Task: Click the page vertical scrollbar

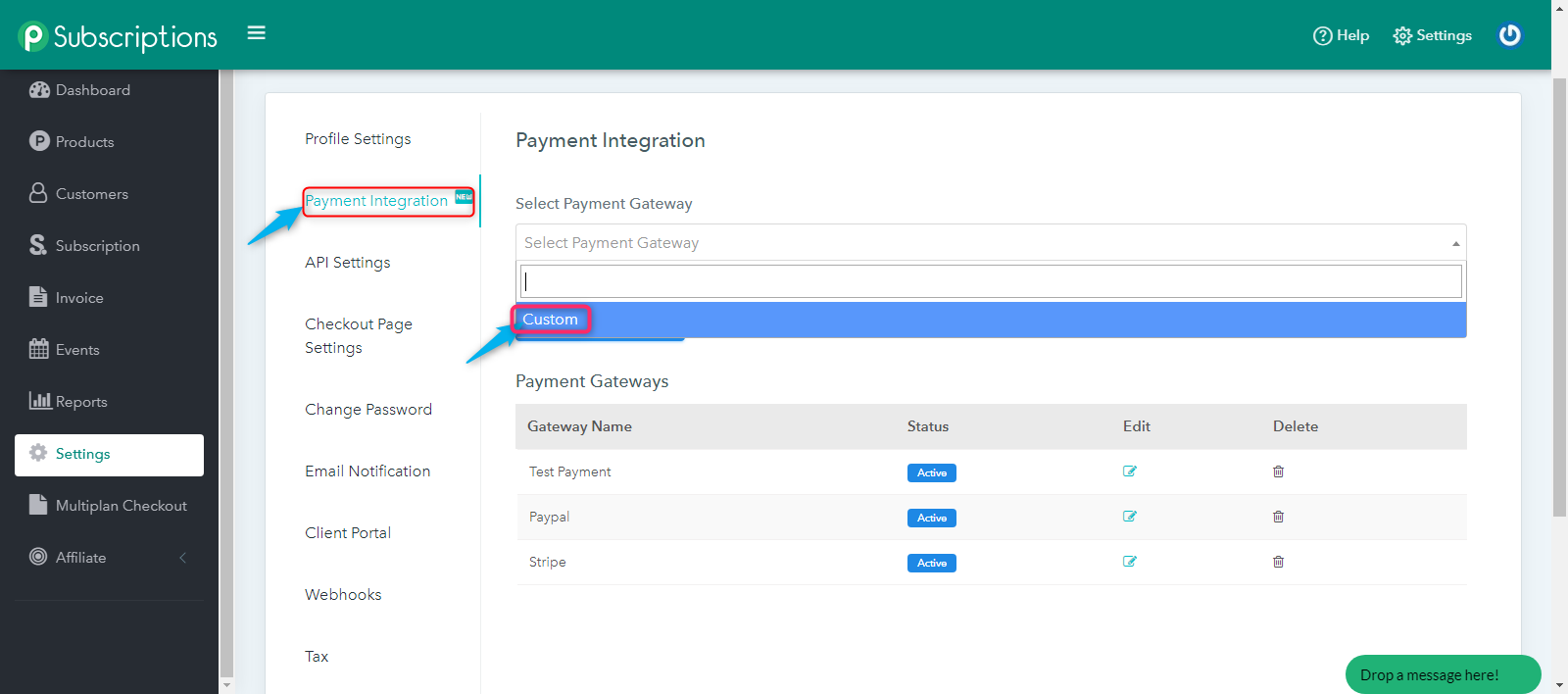Action: tap(1559, 297)
